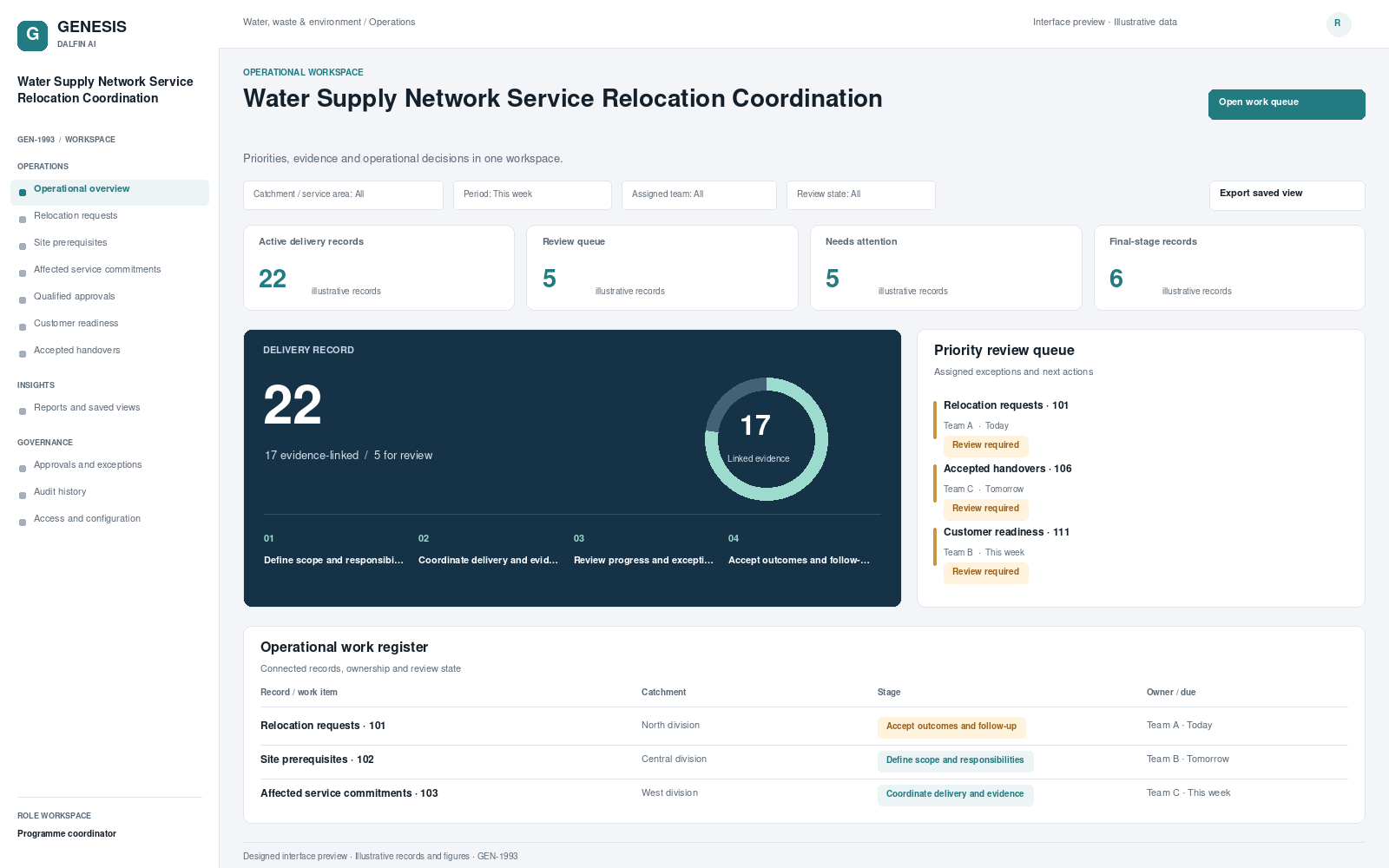The image size is (1389, 868).
Task: Open the user avatar R menu
Action: [x=1338, y=23]
